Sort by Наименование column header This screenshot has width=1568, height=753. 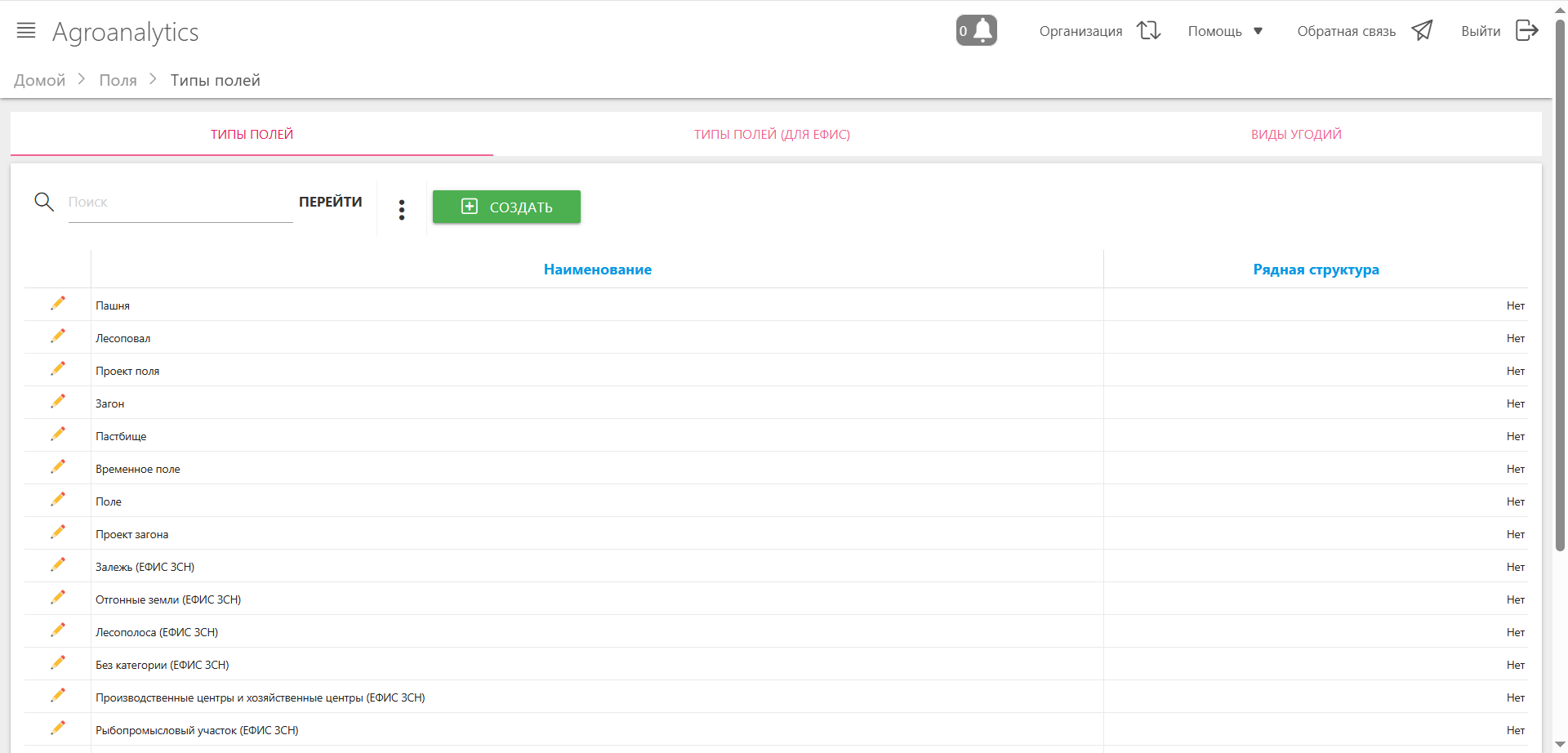[597, 270]
